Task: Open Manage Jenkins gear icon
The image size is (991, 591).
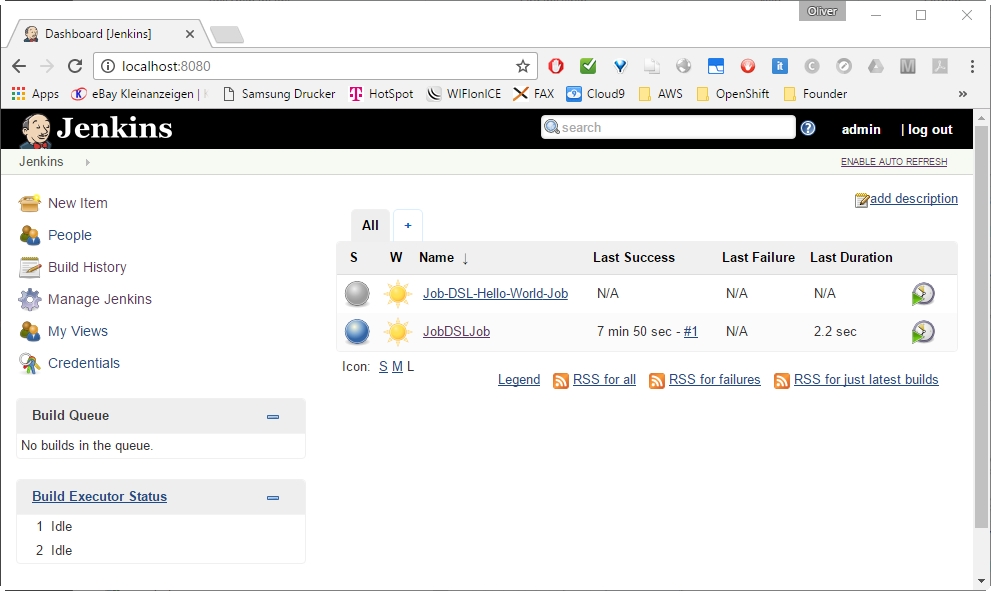Action: (x=30, y=299)
